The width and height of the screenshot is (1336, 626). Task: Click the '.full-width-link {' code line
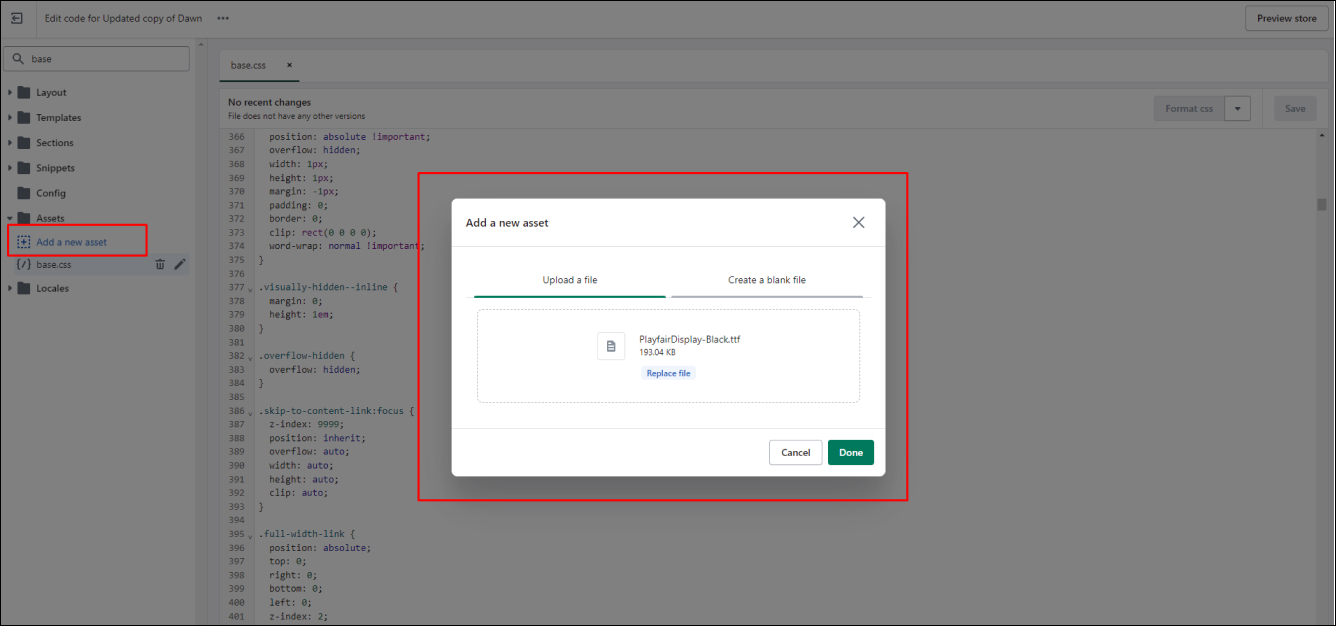click(x=307, y=534)
